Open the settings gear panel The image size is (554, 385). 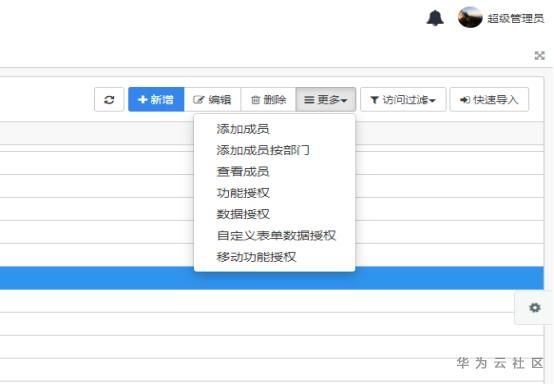pos(535,308)
